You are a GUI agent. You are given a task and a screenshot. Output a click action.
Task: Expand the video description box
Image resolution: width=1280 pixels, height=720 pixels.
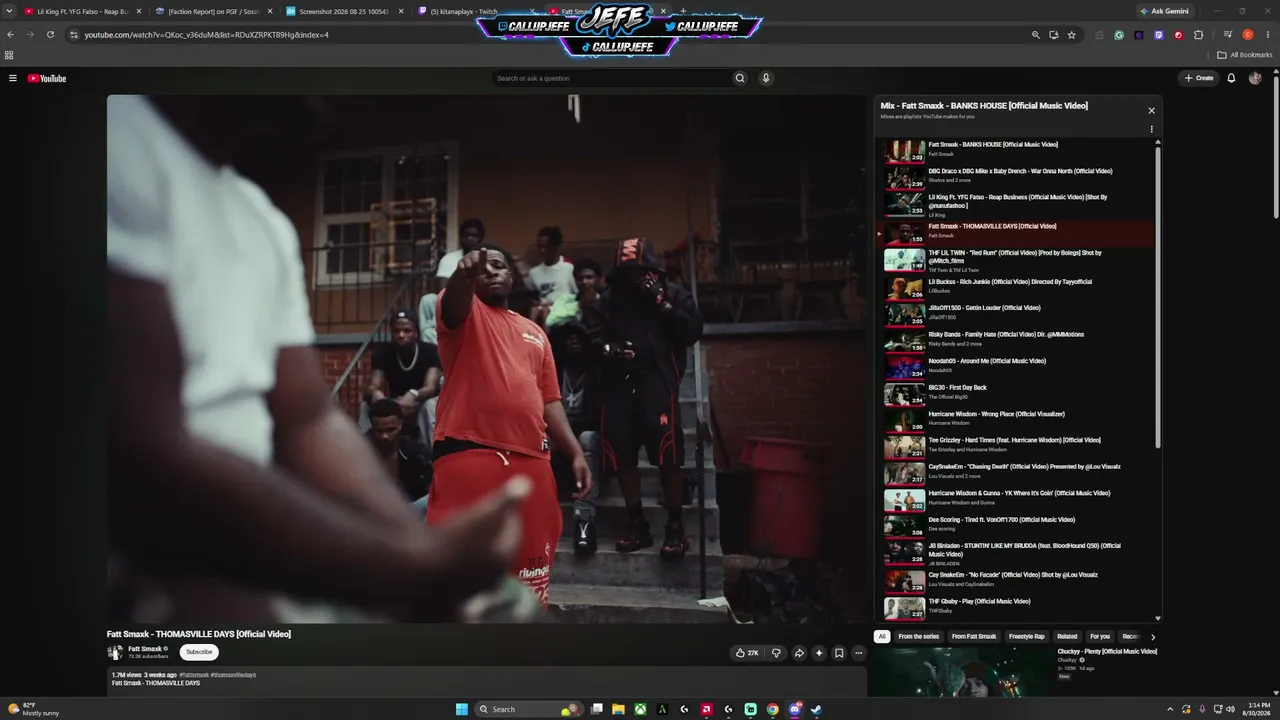tap(487, 680)
